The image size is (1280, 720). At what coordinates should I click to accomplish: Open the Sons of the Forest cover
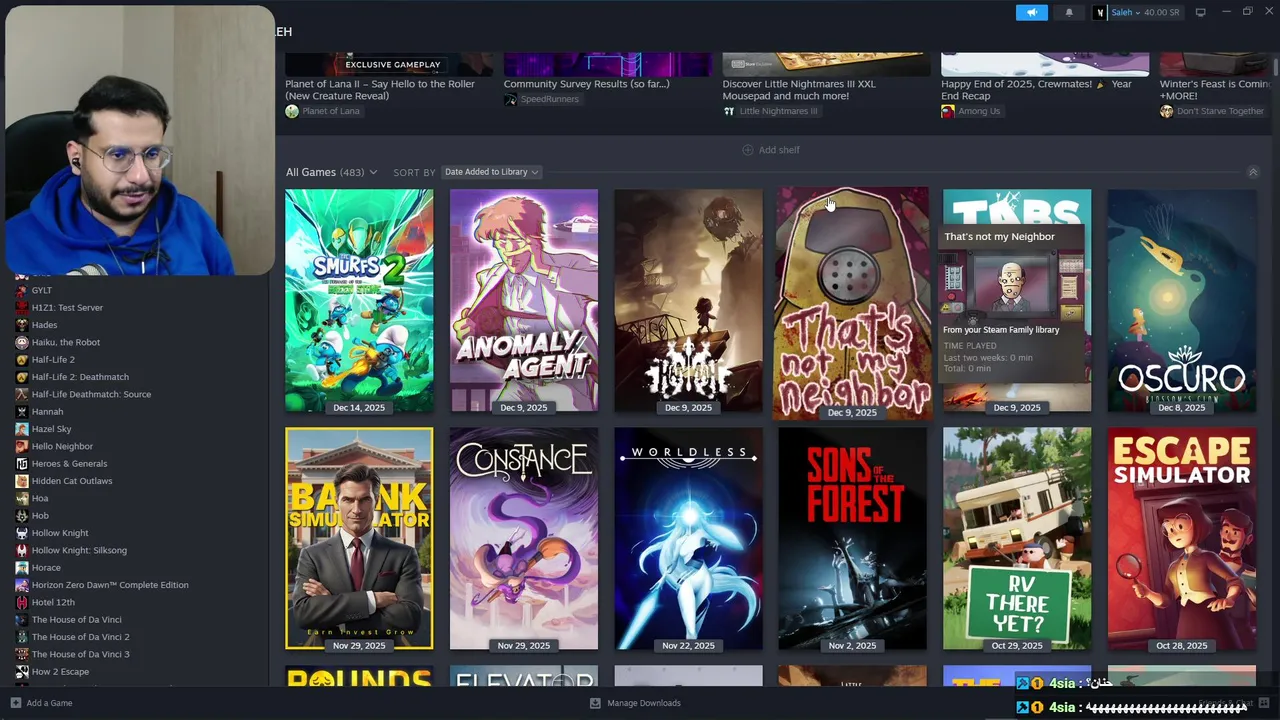853,538
